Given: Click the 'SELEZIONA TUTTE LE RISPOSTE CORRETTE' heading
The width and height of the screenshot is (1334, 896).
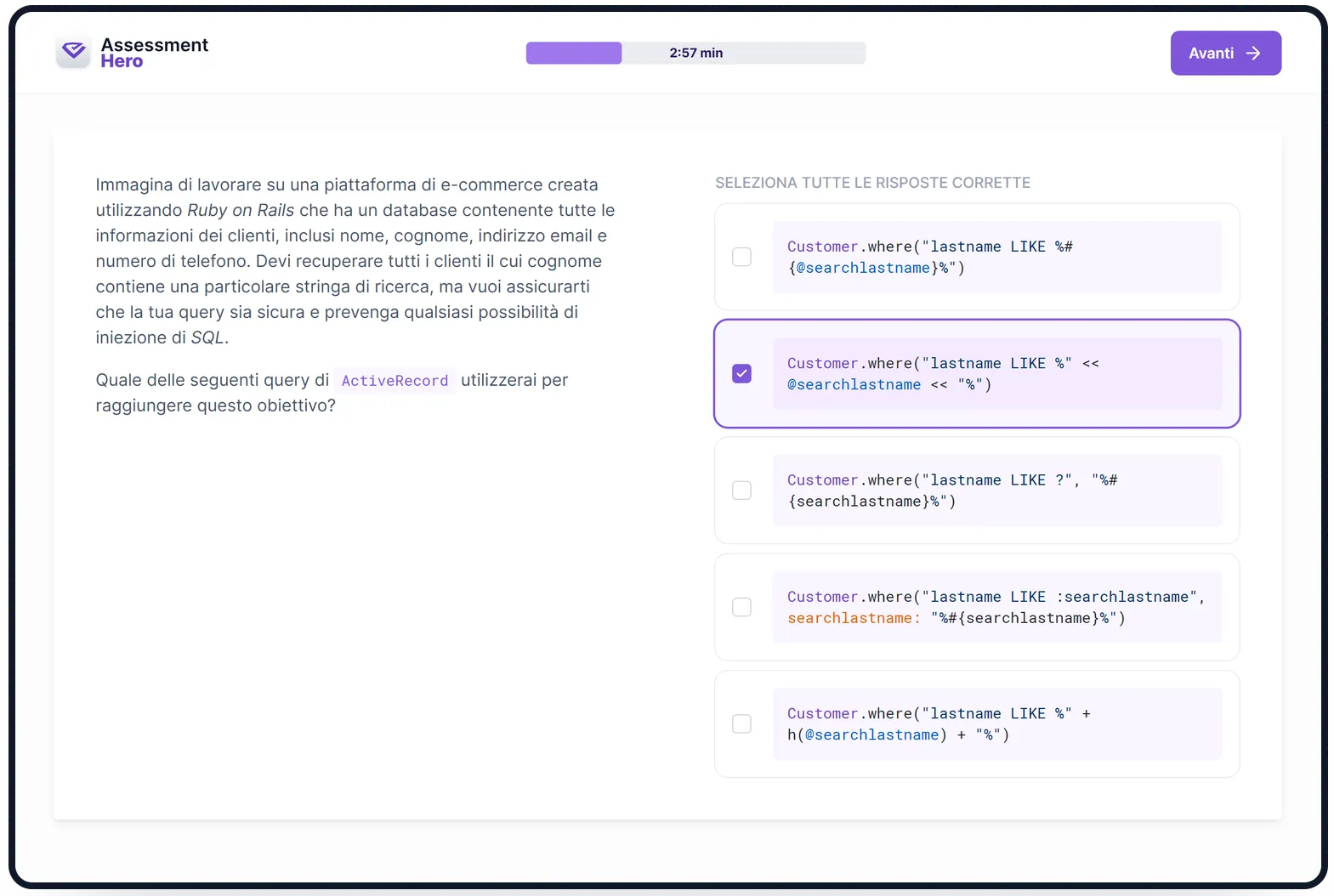Looking at the screenshot, I should pos(872,183).
